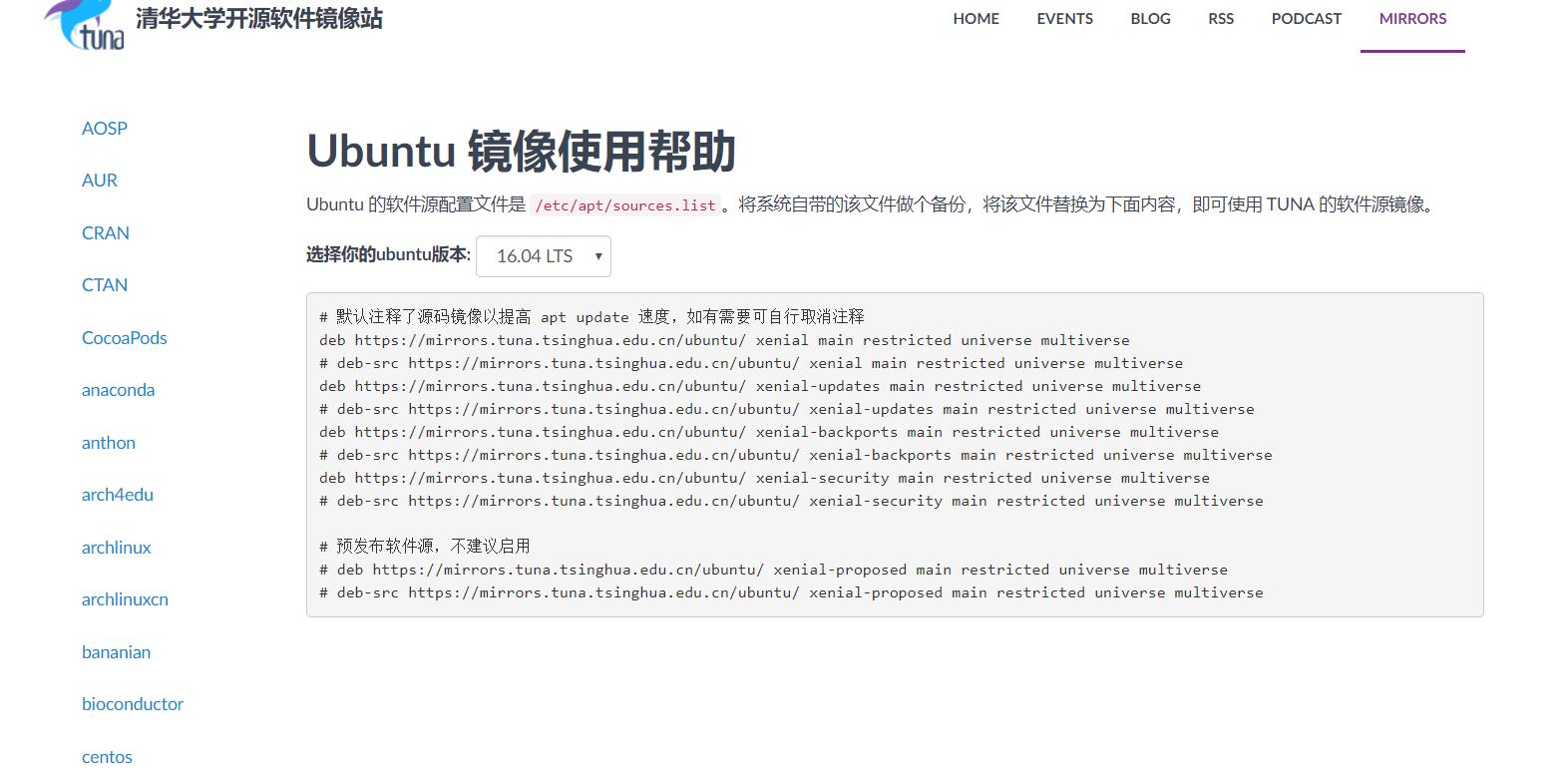
Task: Click the # deb-src xenial-security line
Action: click(791, 501)
